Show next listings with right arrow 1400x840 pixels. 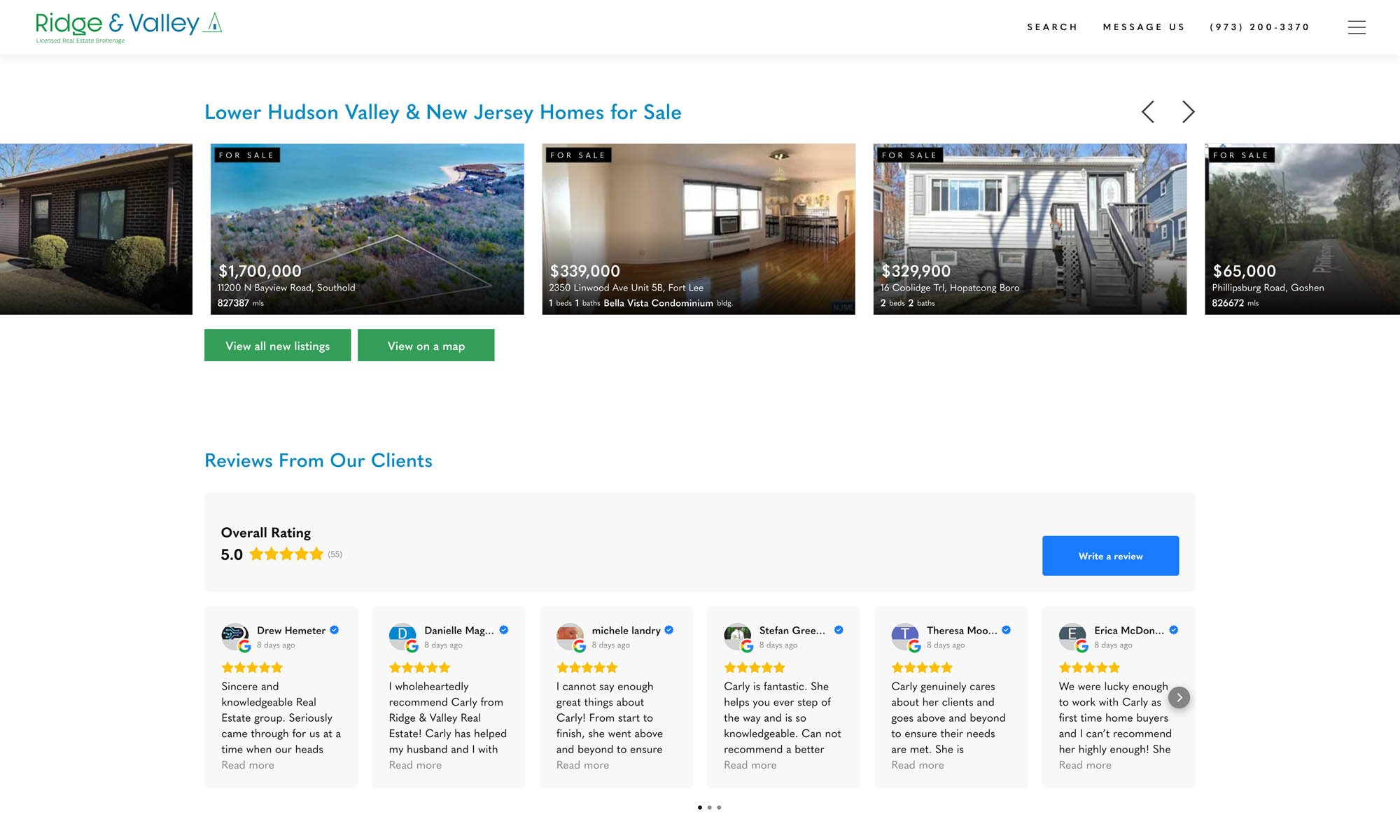[x=1188, y=112]
